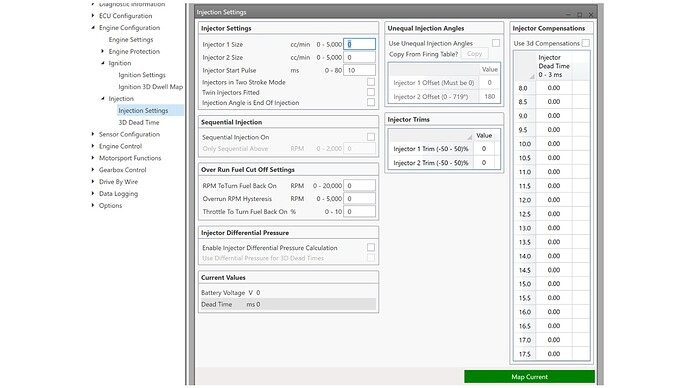690x388 pixels.
Task: Select dead time cell for 16.0 volts
Action: (x=554, y=312)
